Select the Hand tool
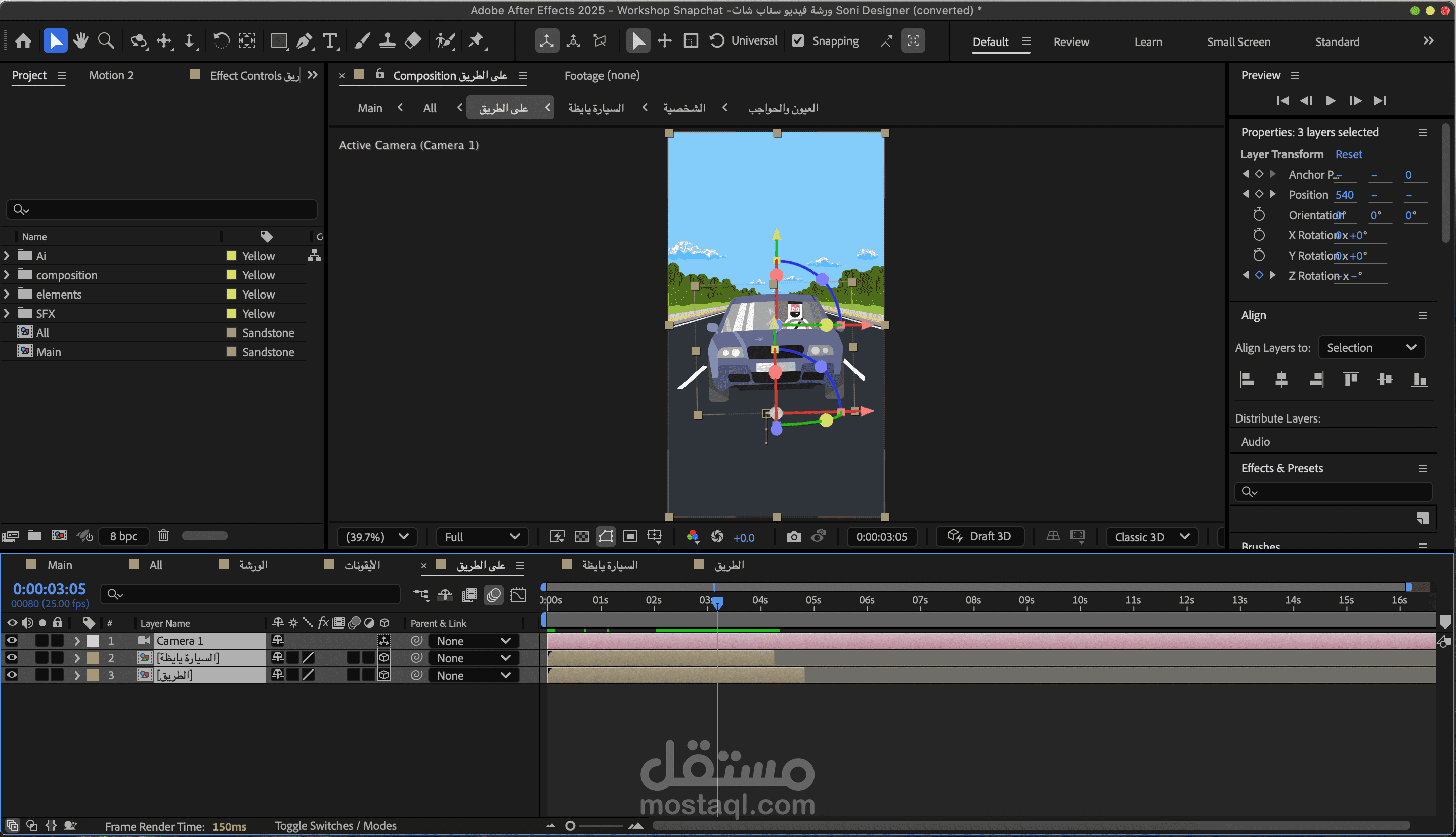1456x837 pixels. point(80,41)
